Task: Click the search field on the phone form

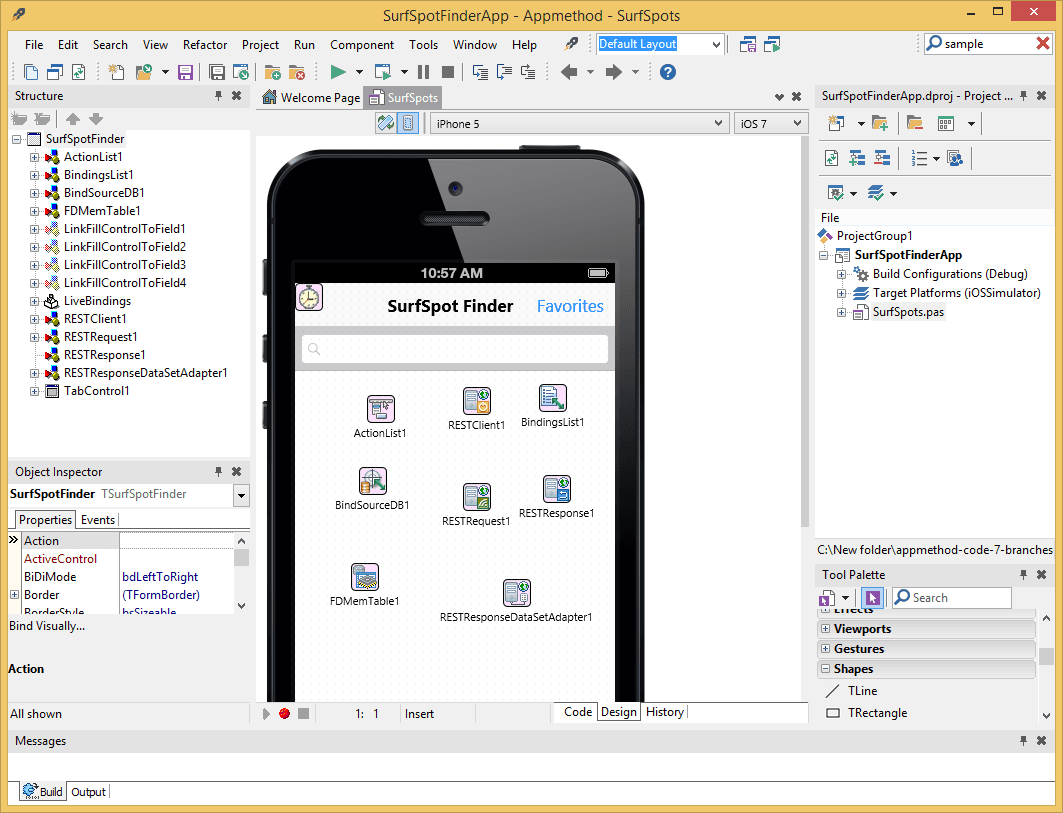Action: (x=455, y=349)
